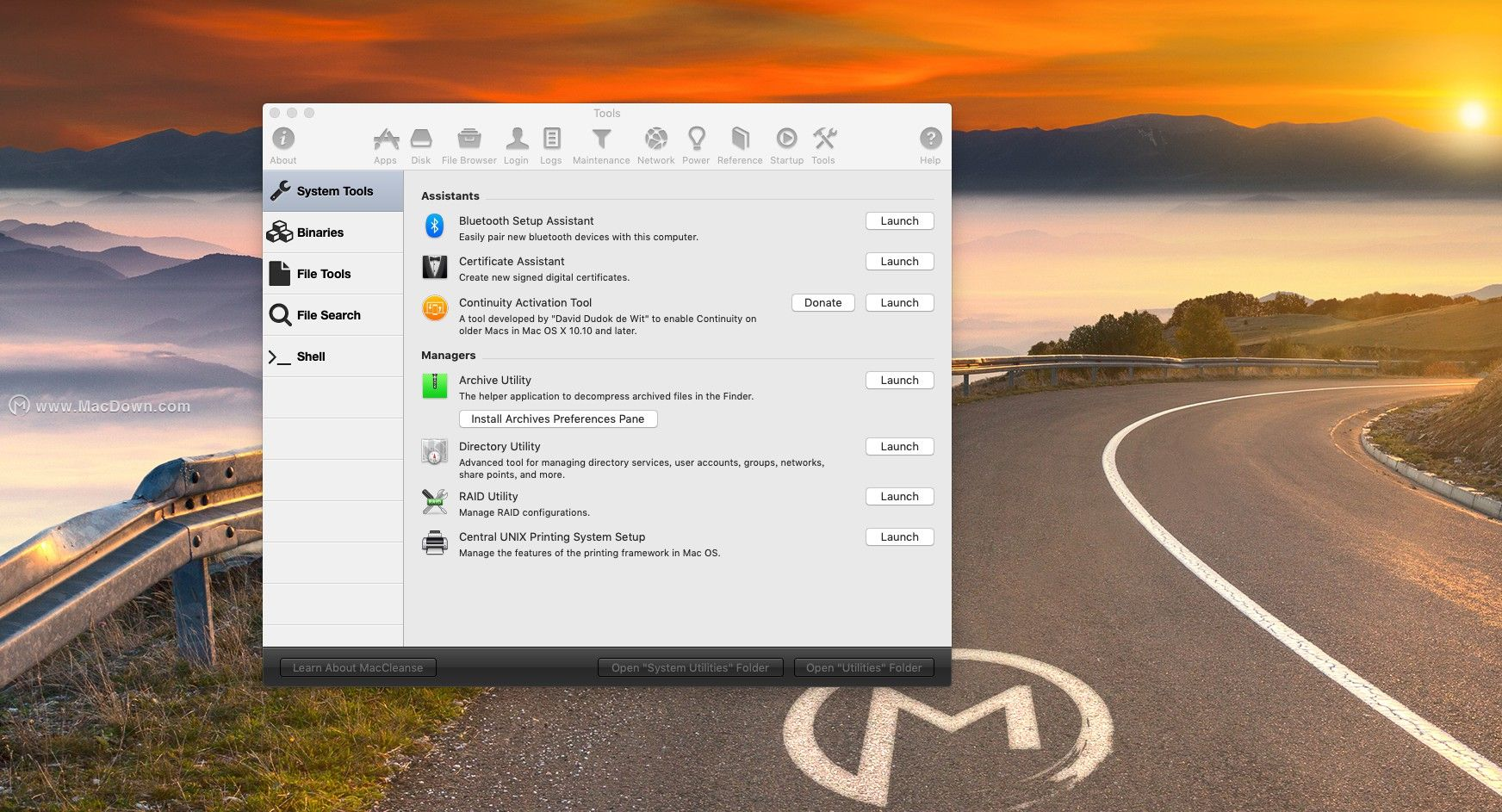Click the Certificate Assistant title text
The height and width of the screenshot is (812, 1502).
tap(512, 262)
